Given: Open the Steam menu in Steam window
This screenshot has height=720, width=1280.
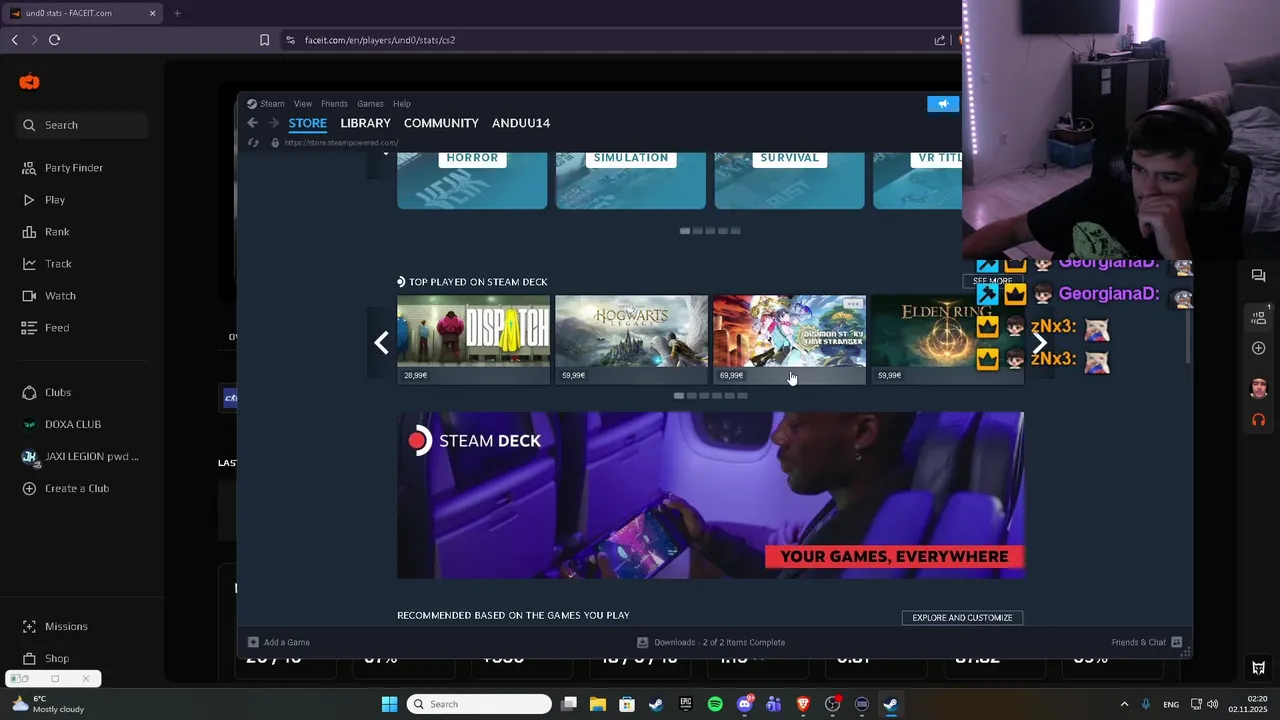Looking at the screenshot, I should point(266,104).
